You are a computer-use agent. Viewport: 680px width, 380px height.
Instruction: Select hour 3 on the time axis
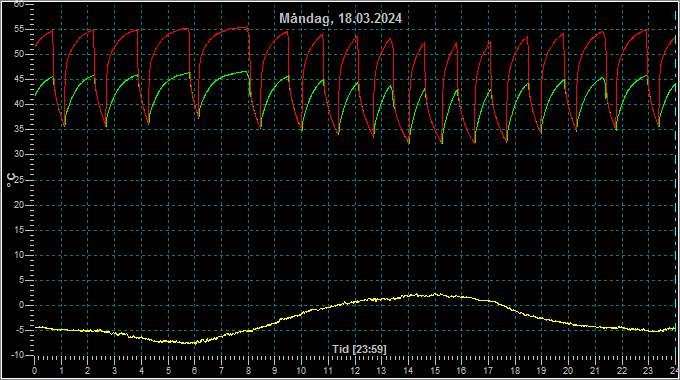pos(114,371)
